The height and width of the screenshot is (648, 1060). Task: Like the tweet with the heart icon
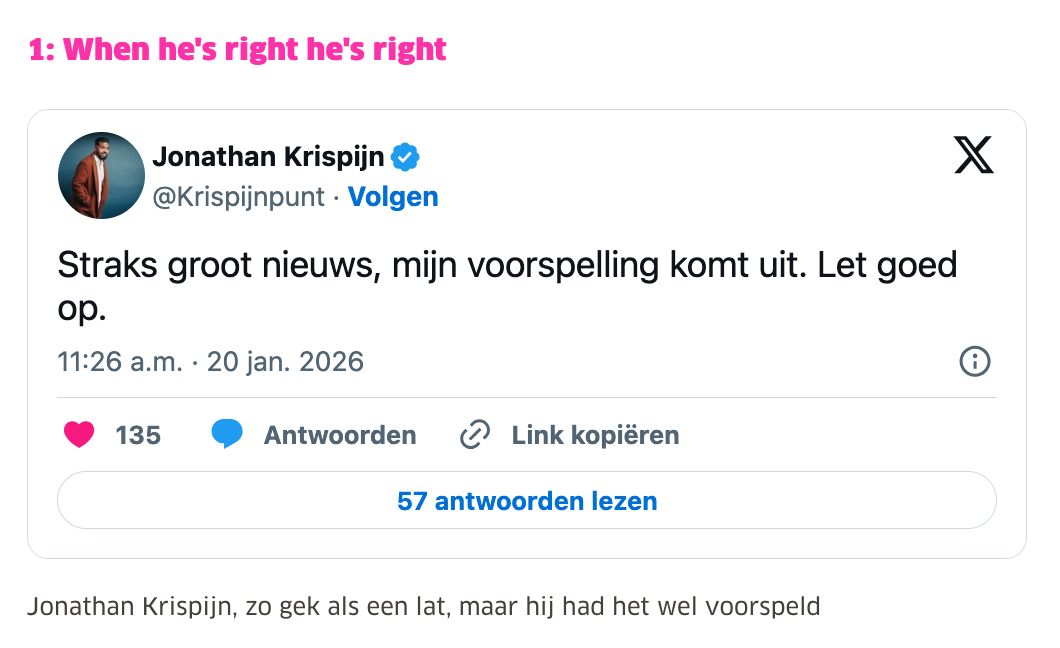[79, 435]
